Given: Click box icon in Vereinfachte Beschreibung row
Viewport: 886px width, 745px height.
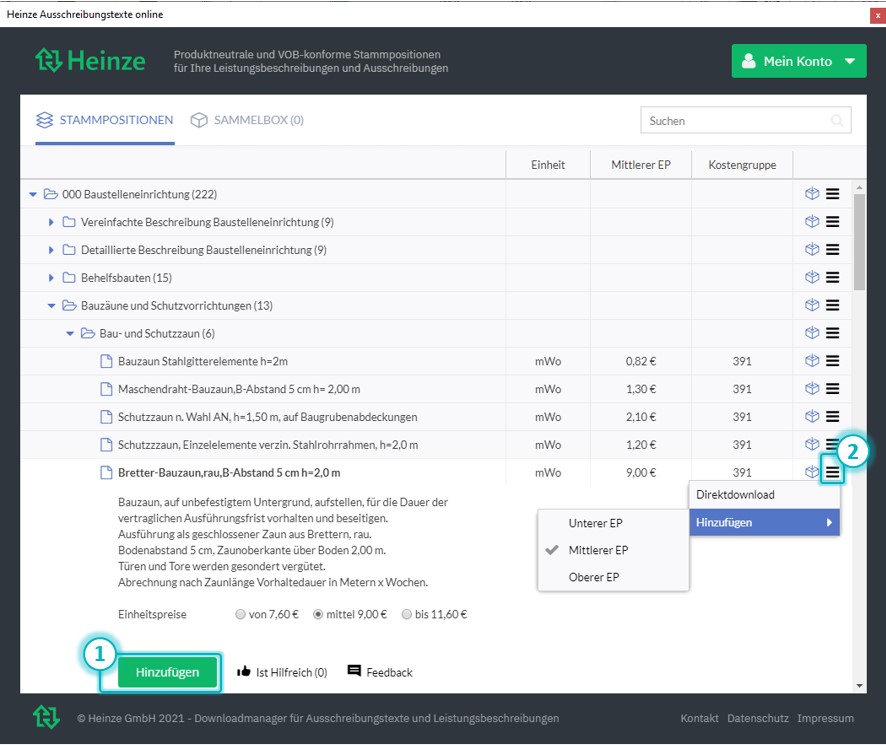Looking at the screenshot, I should click(x=812, y=222).
